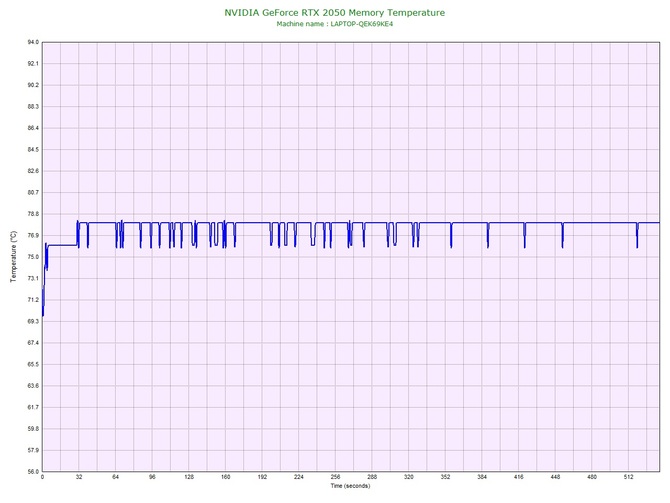
Task: Click the 32 x-axis time label
Action: tap(79, 477)
